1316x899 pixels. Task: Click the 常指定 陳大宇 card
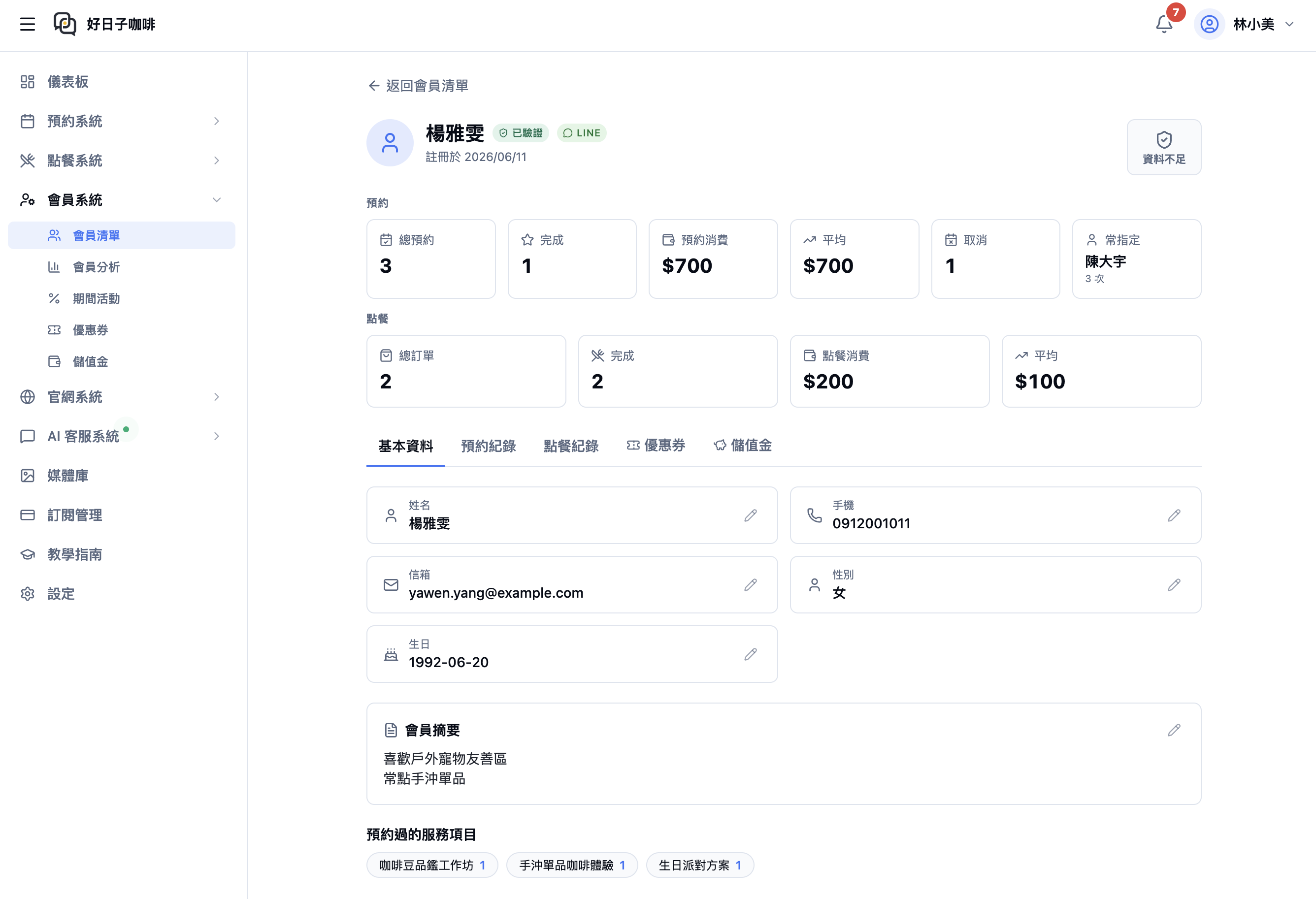click(x=1137, y=259)
